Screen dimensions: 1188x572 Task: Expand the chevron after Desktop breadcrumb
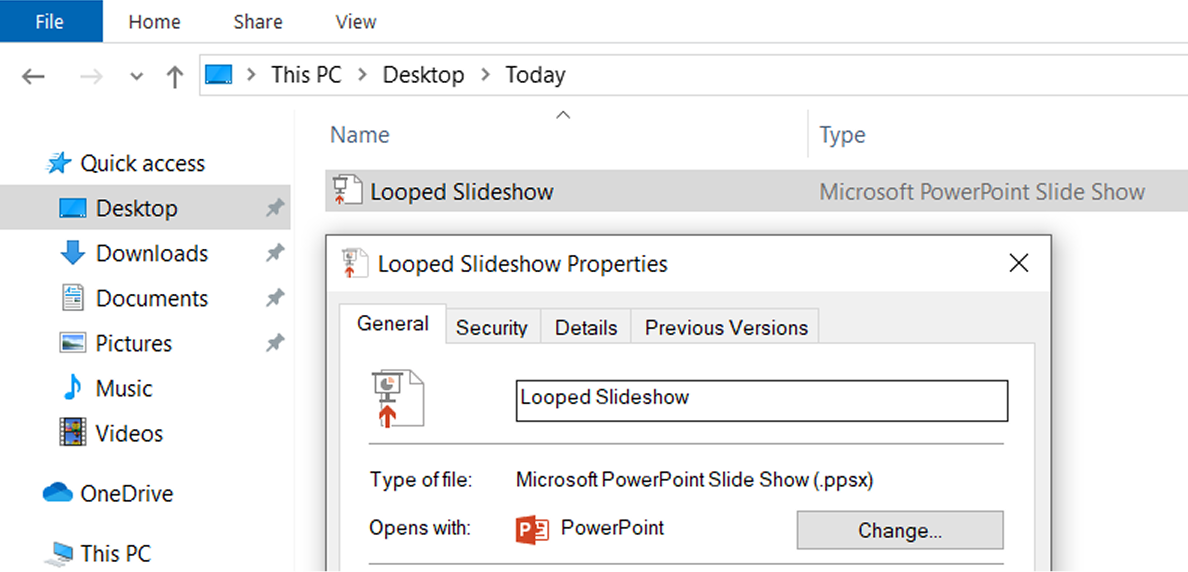(x=486, y=75)
